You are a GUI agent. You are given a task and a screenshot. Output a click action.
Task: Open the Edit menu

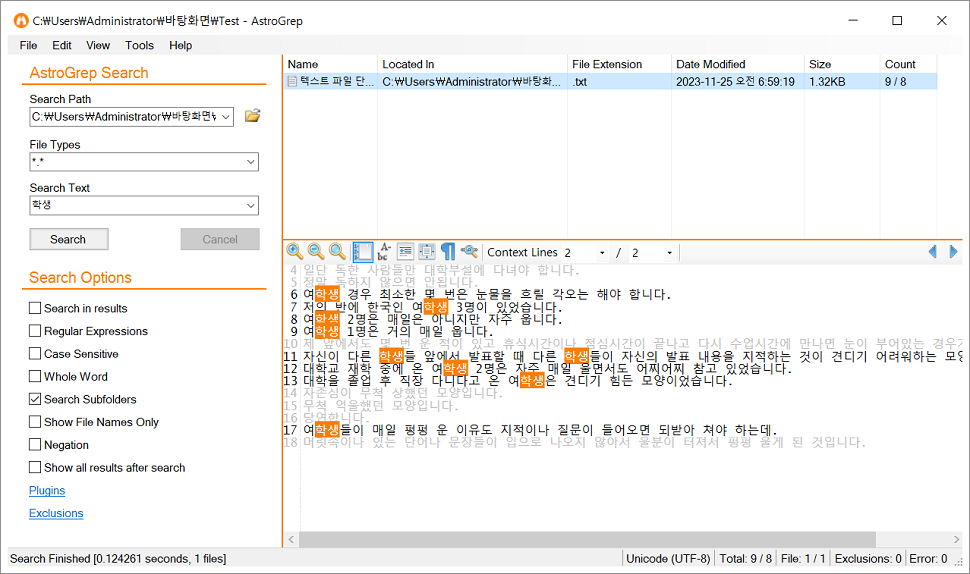pyautogui.click(x=62, y=45)
